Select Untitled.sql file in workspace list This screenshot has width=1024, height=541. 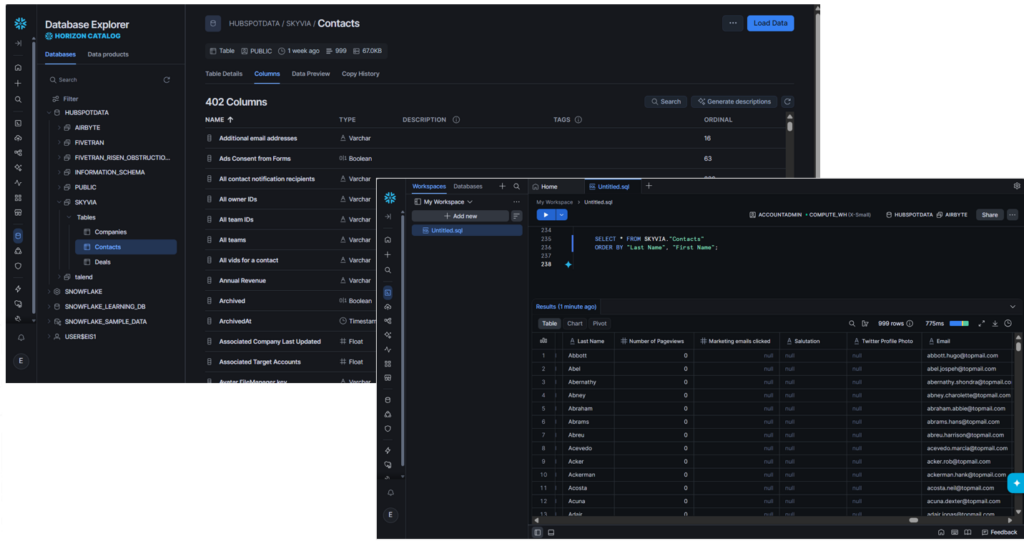click(x=466, y=231)
